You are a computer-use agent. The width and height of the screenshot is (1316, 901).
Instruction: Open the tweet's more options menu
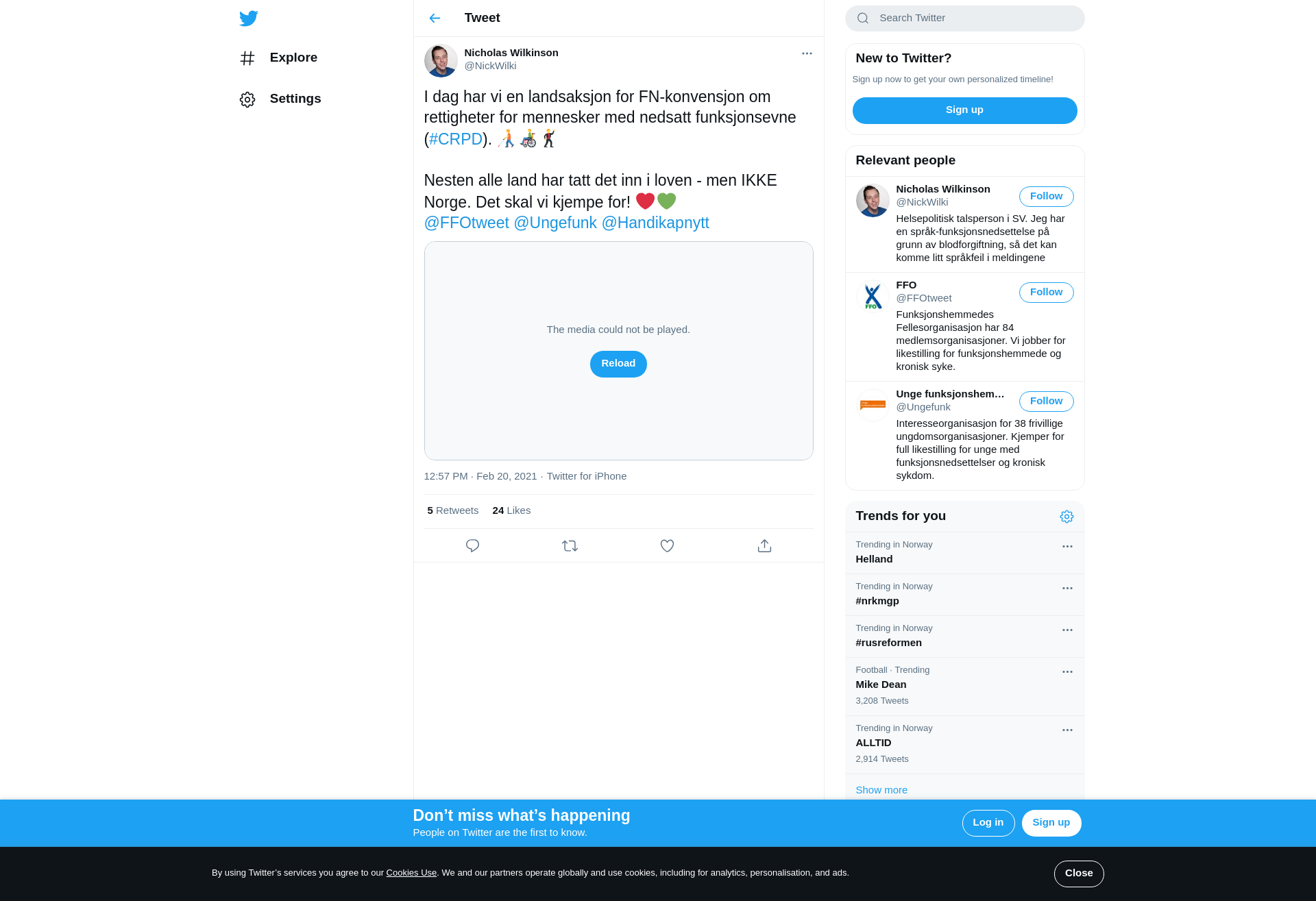coord(807,53)
